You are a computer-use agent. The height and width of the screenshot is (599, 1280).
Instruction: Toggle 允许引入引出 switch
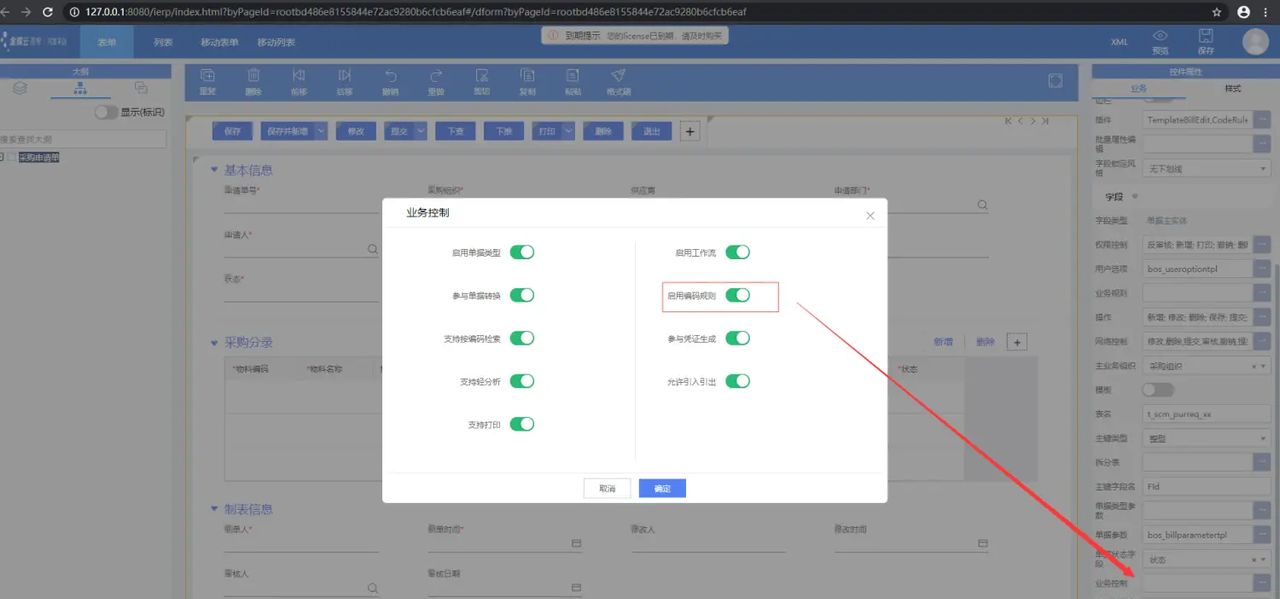click(737, 381)
